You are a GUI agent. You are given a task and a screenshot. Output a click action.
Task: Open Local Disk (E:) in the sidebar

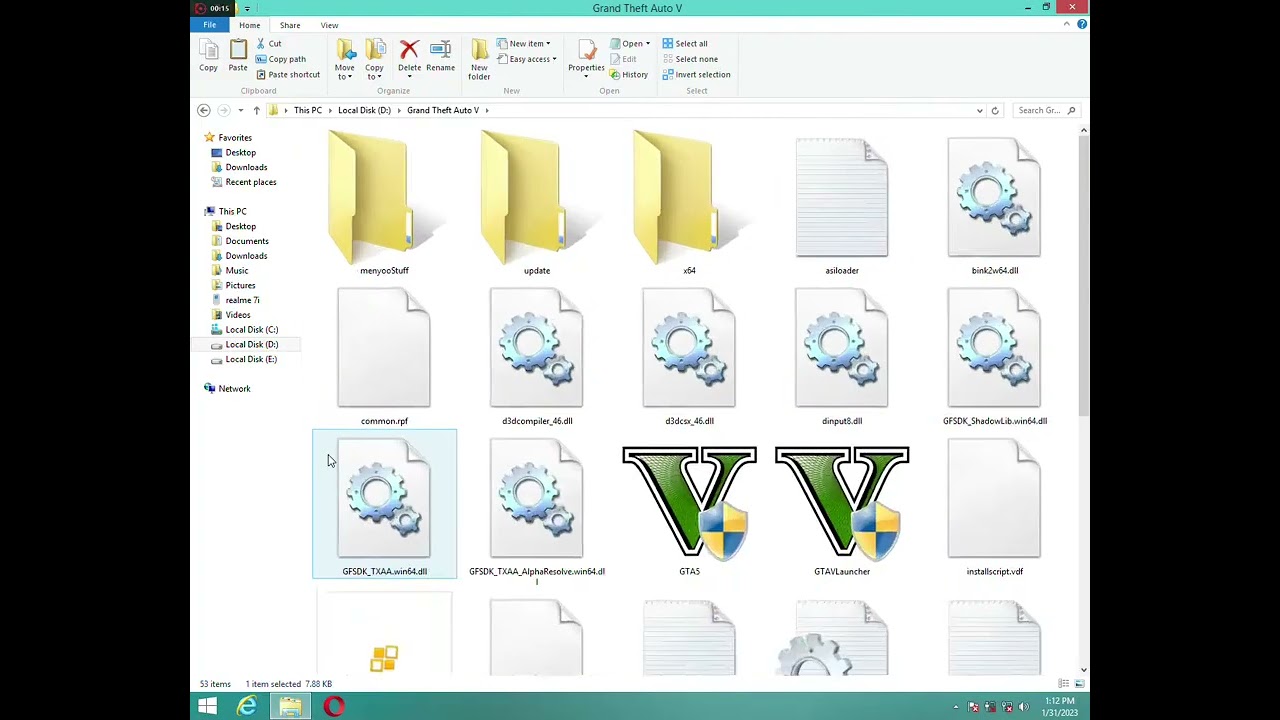click(251, 359)
